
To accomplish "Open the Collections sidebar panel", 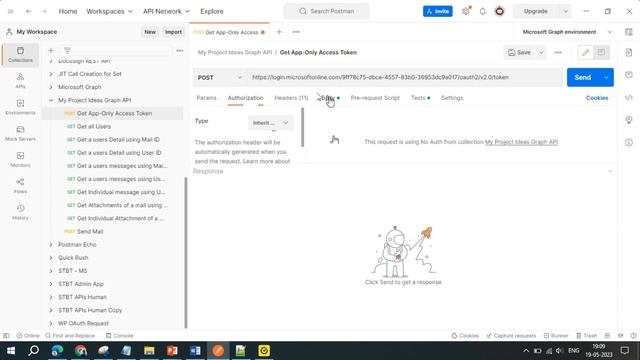I will point(20,55).
